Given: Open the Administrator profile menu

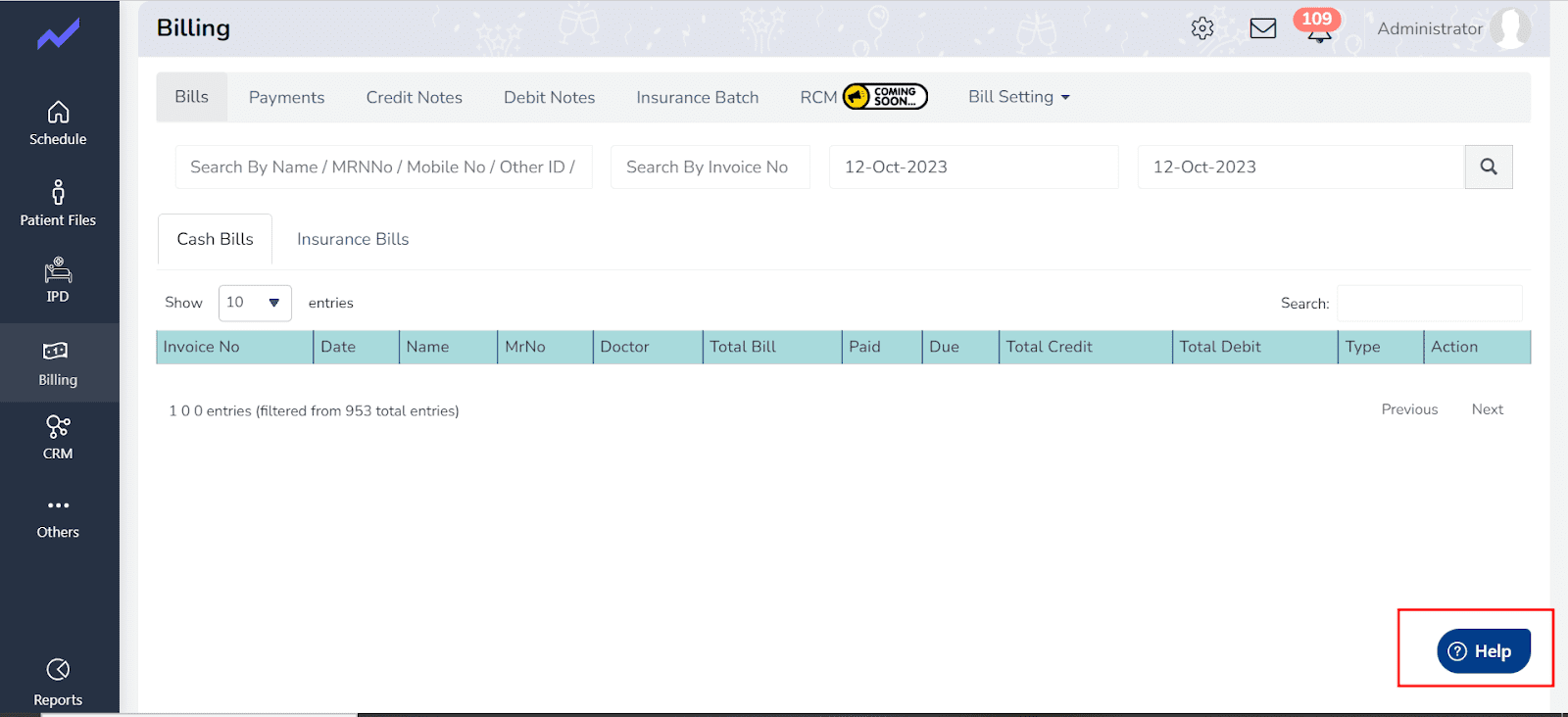Looking at the screenshot, I should click(x=1451, y=28).
